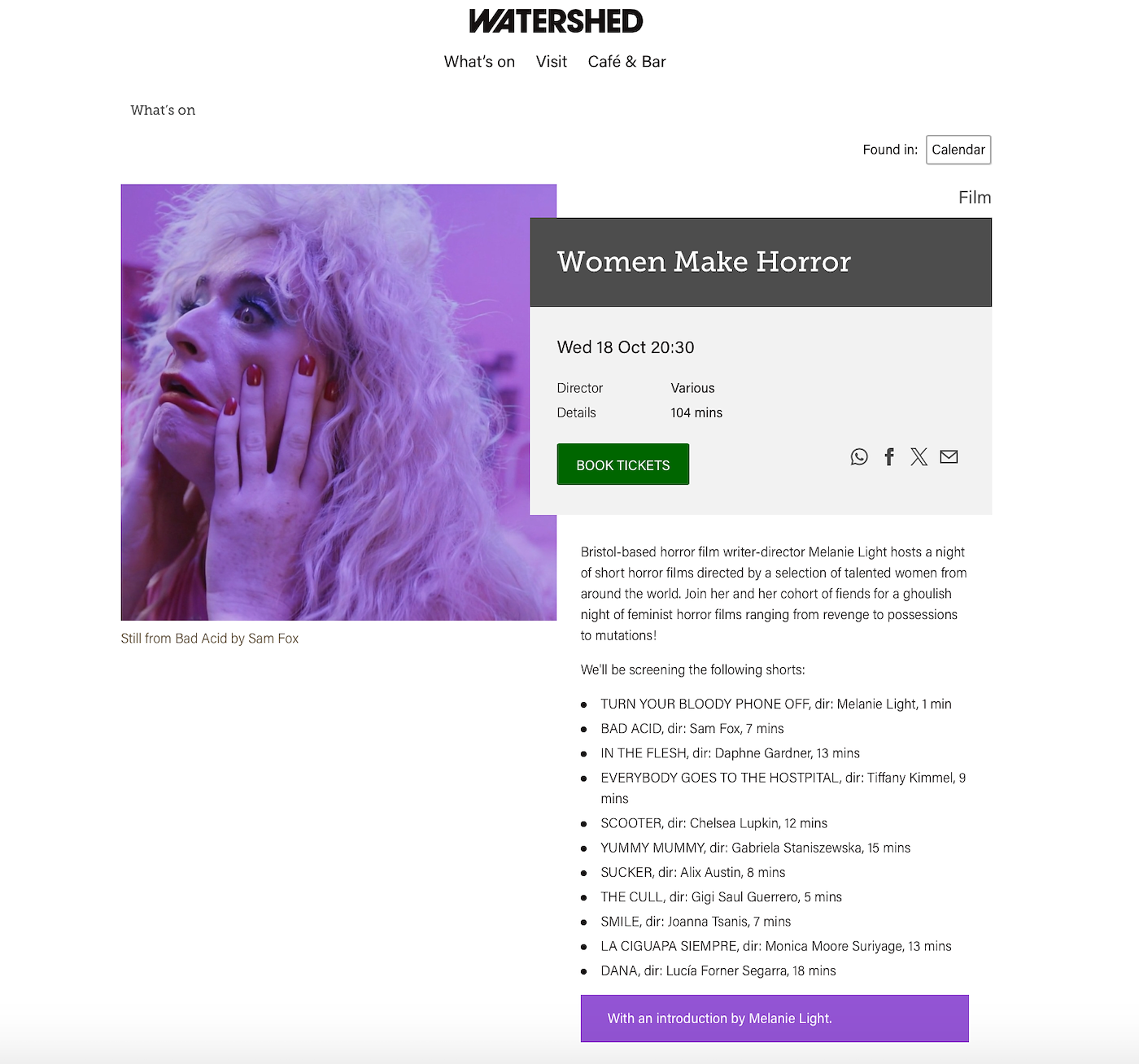The image size is (1139, 1064).
Task: Click the Book Tickets button
Action: (623, 464)
